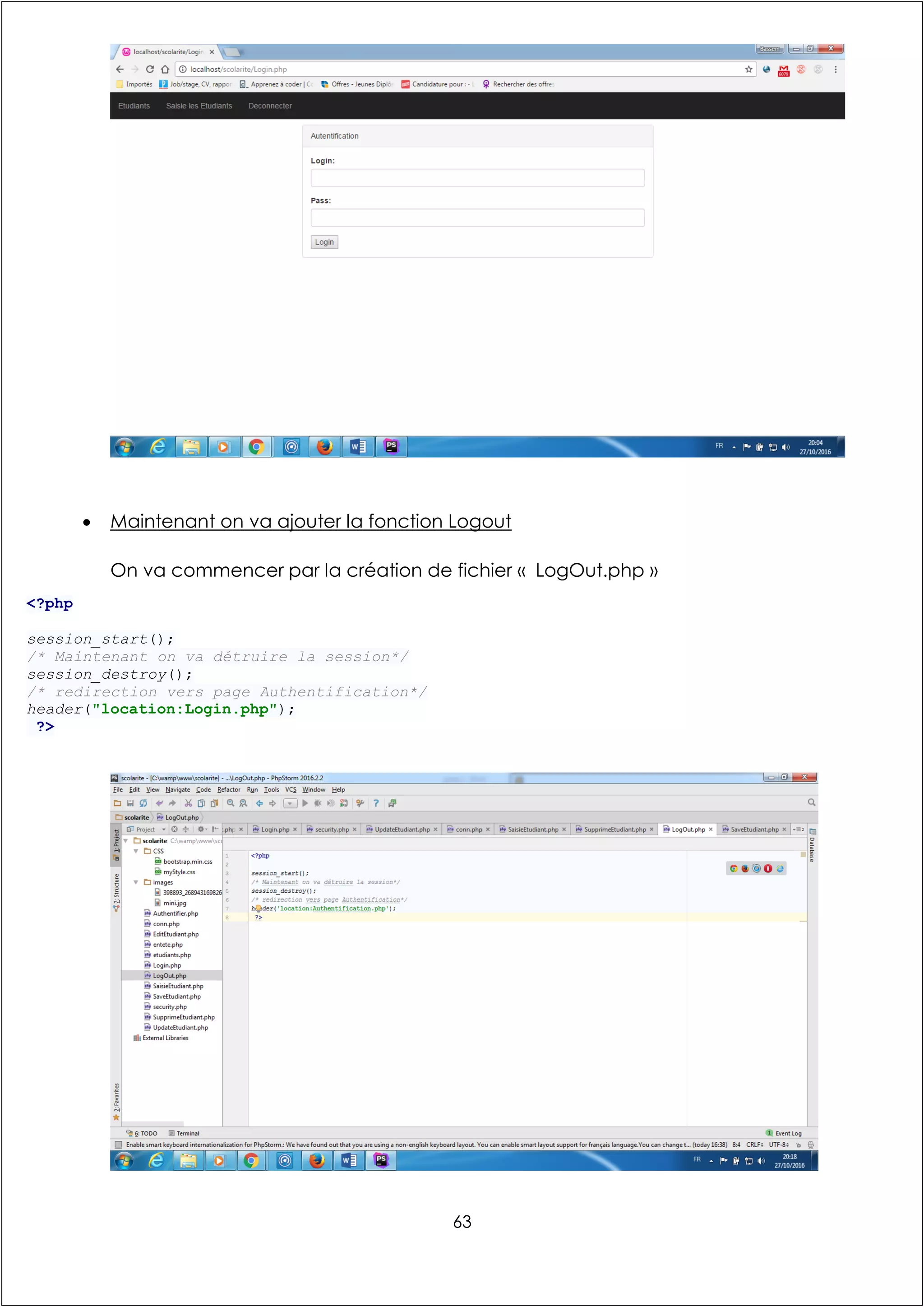The height and width of the screenshot is (1307, 924).
Task: Go to Etudiants in the navbar
Action: point(134,106)
